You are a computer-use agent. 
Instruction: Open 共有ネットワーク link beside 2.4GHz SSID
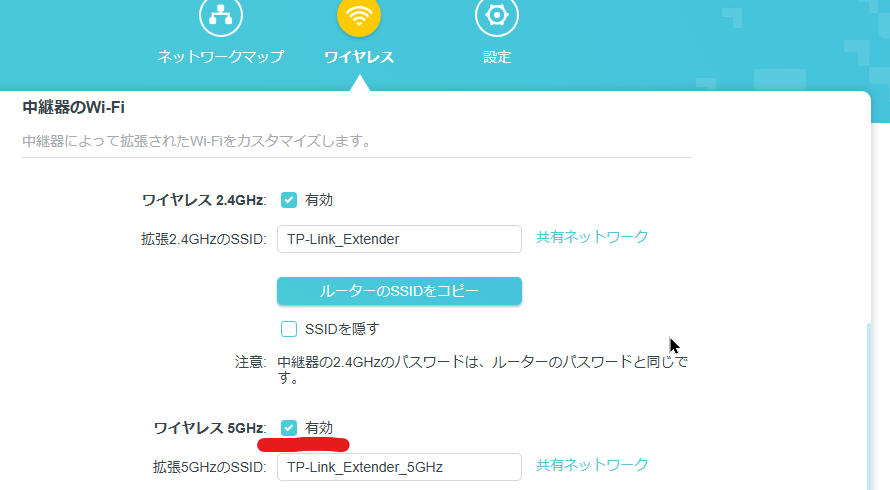[x=592, y=237]
